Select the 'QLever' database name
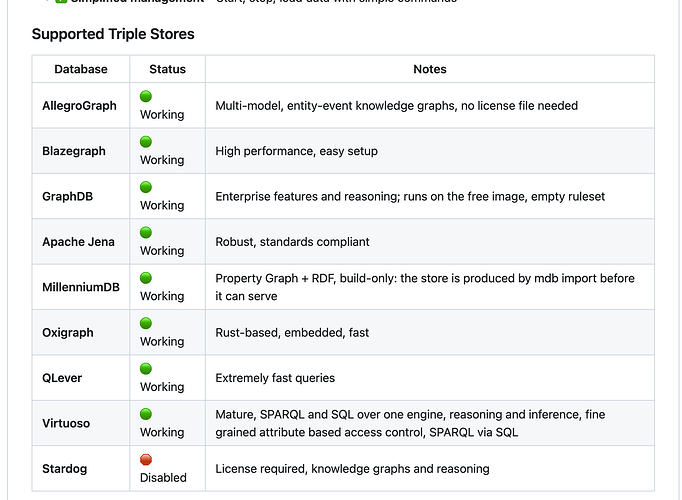The width and height of the screenshot is (682, 500). point(62,378)
